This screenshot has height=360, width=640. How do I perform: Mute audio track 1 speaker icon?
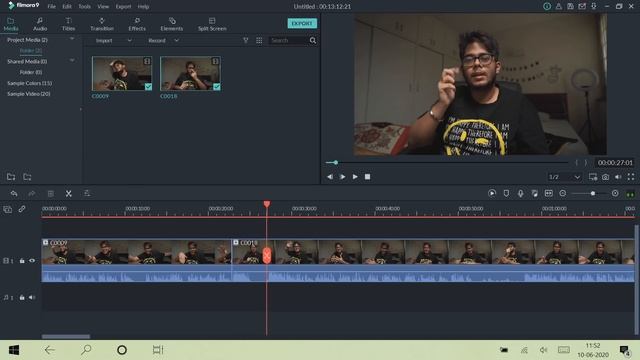pyautogui.click(x=32, y=298)
